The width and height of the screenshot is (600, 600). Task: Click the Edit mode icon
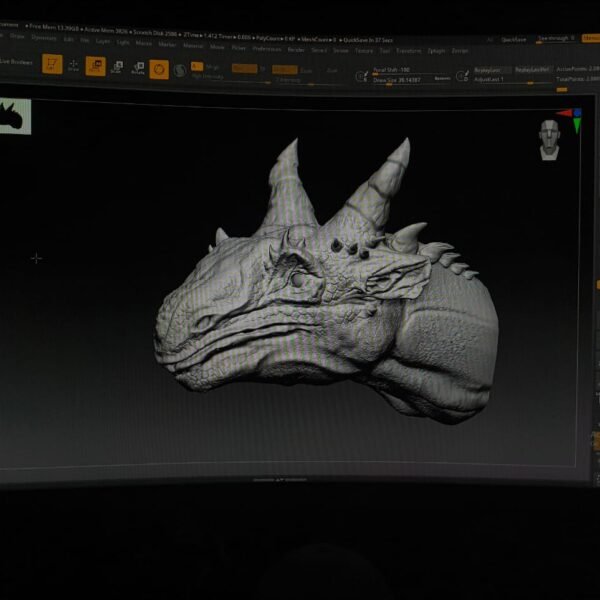click(x=51, y=64)
